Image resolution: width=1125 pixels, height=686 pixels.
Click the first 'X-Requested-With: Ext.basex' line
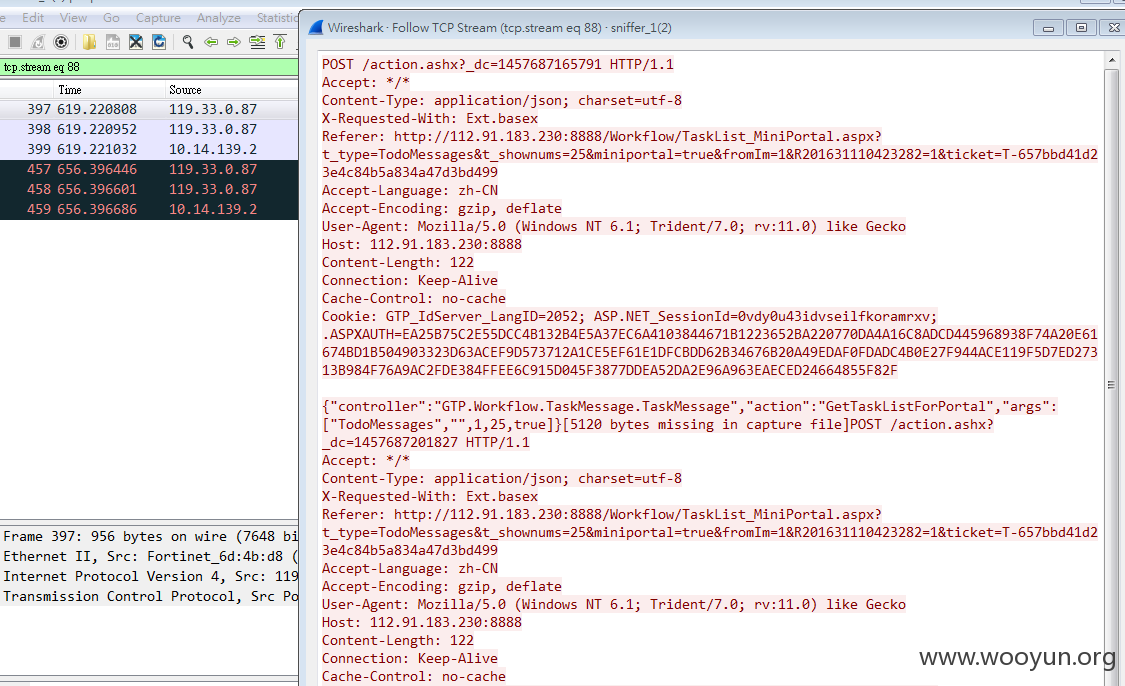coord(429,118)
